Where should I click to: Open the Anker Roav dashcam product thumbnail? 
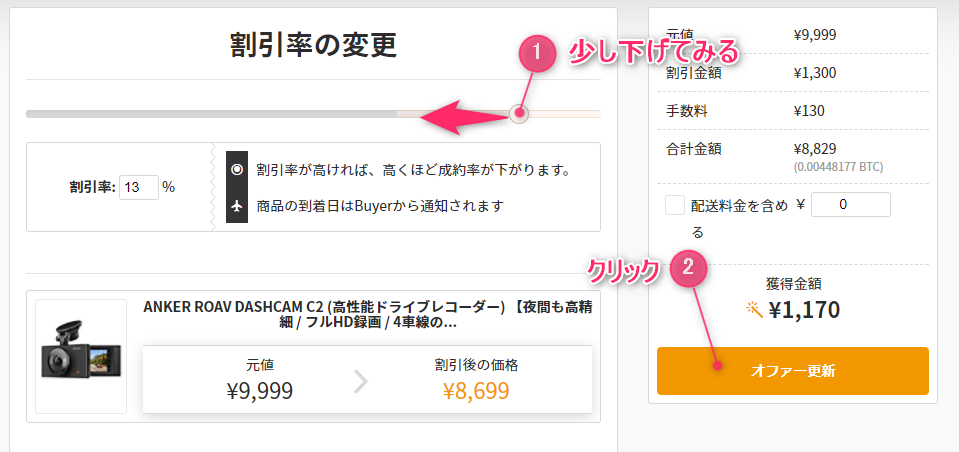tap(81, 356)
